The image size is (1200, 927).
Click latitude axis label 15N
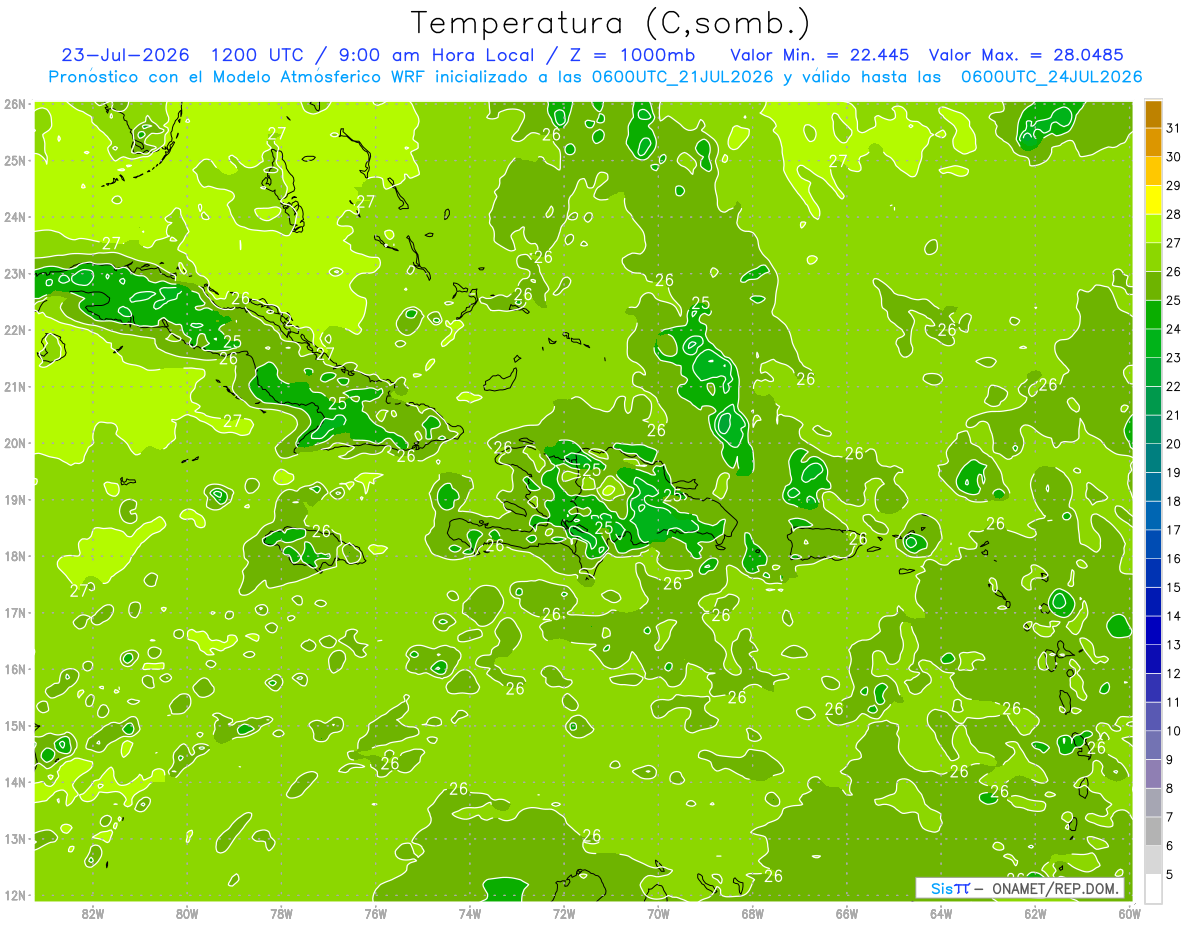[x=15, y=725]
